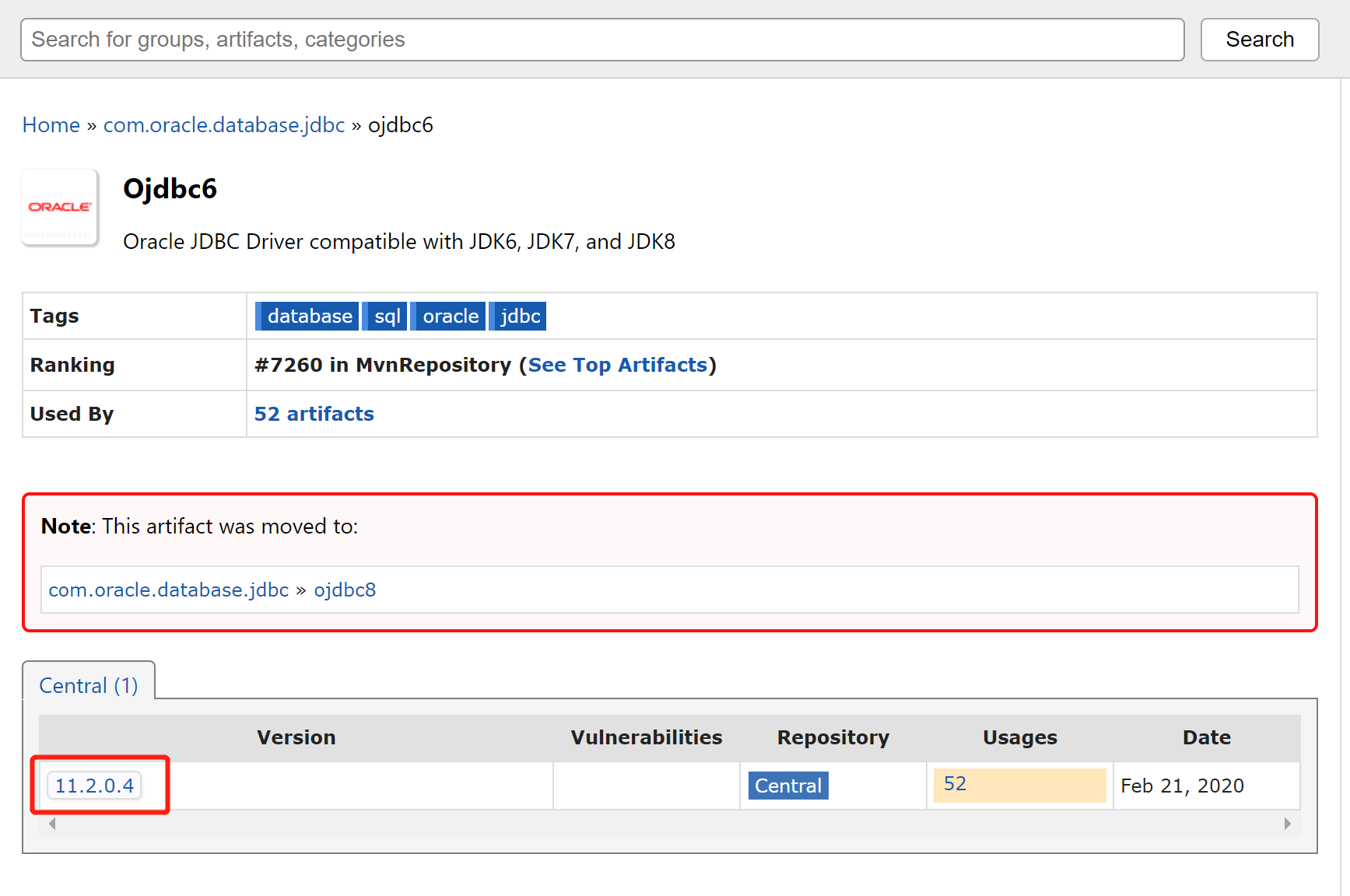
Task: Click the Vulnerabilities column header
Action: pos(647,738)
